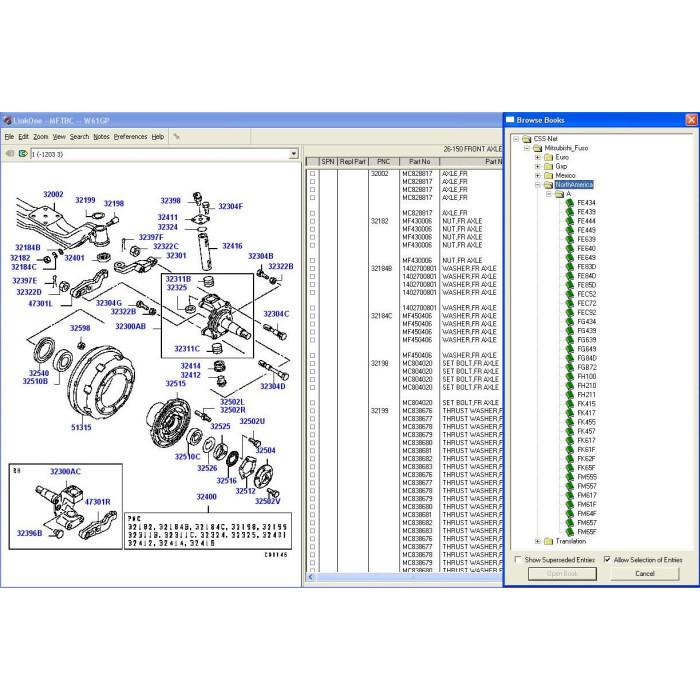This screenshot has height=700, width=700.
Task: Click the Part No column header
Action: [419, 162]
